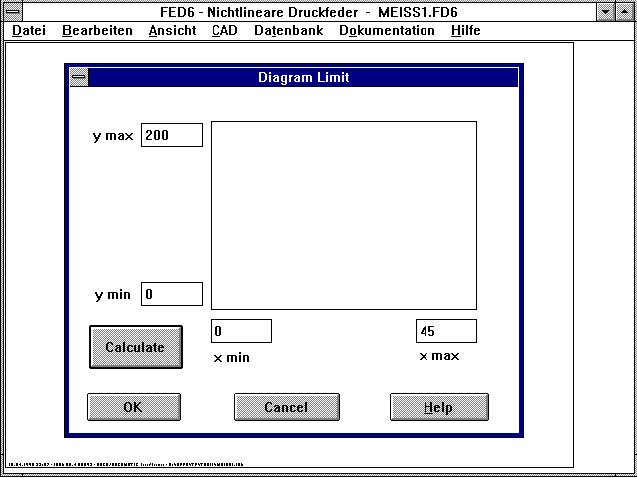This screenshot has height=478, width=637.
Task: Click the y min input field
Action: (172, 295)
